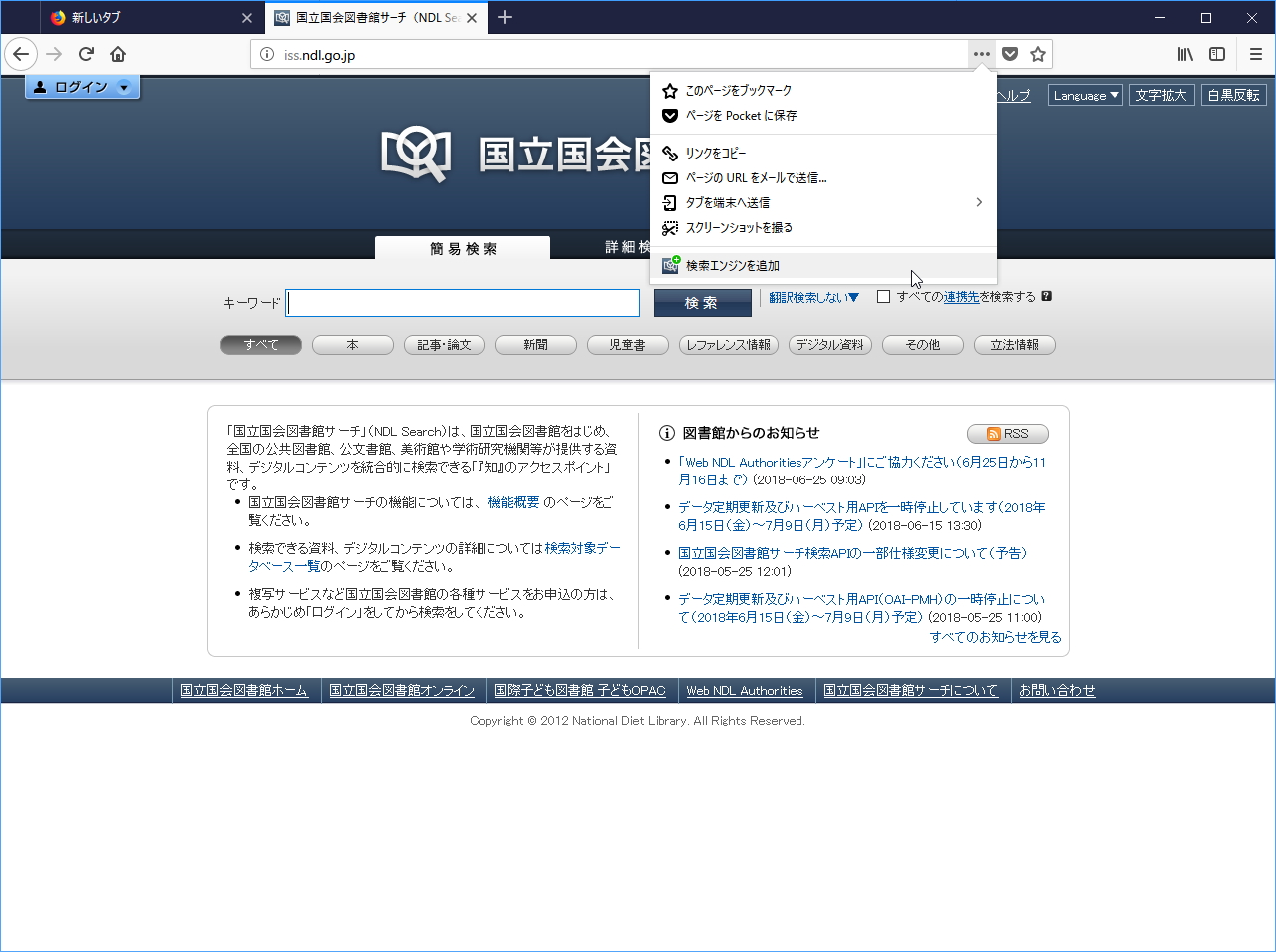Open the 連携先 link
Image resolution: width=1276 pixels, height=952 pixels.
(x=961, y=297)
